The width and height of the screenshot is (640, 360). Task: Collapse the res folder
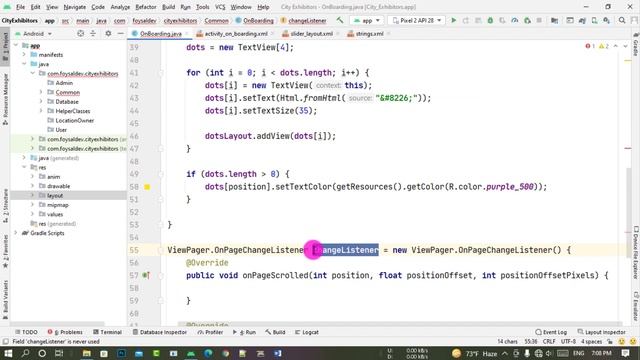coord(24,167)
